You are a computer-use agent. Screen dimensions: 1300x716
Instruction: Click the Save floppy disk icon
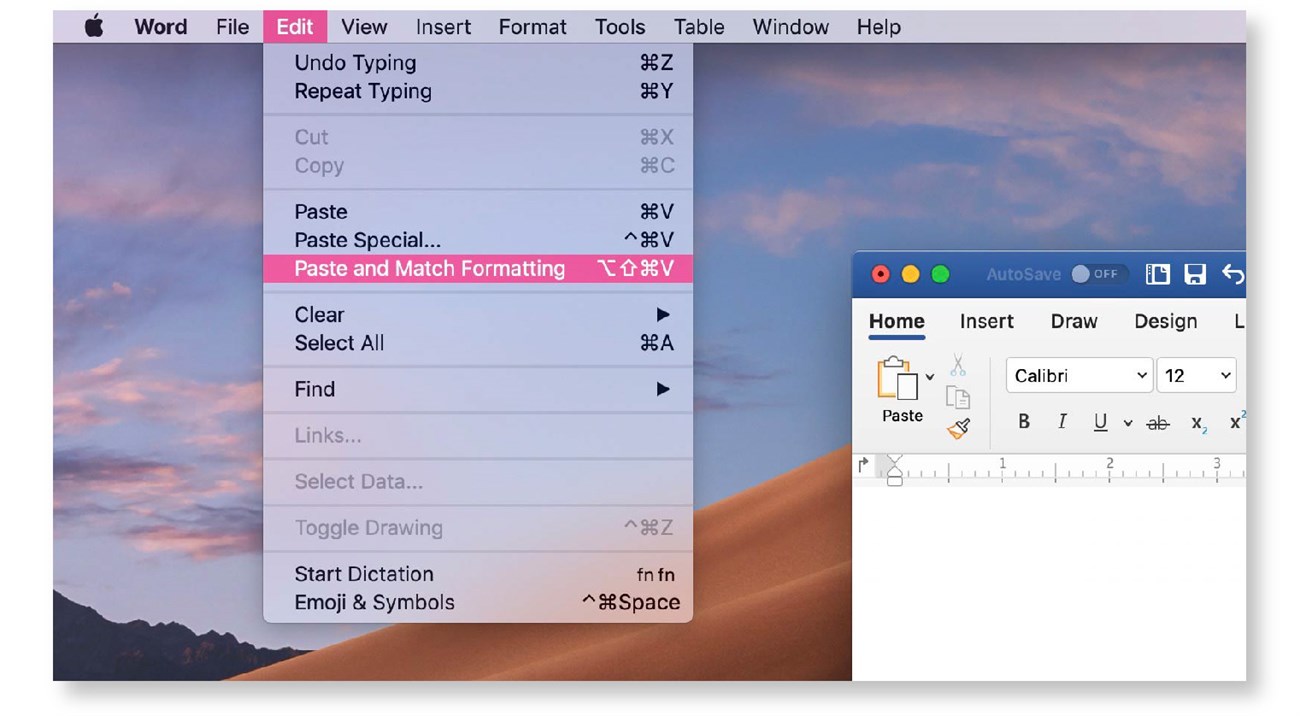point(1195,274)
